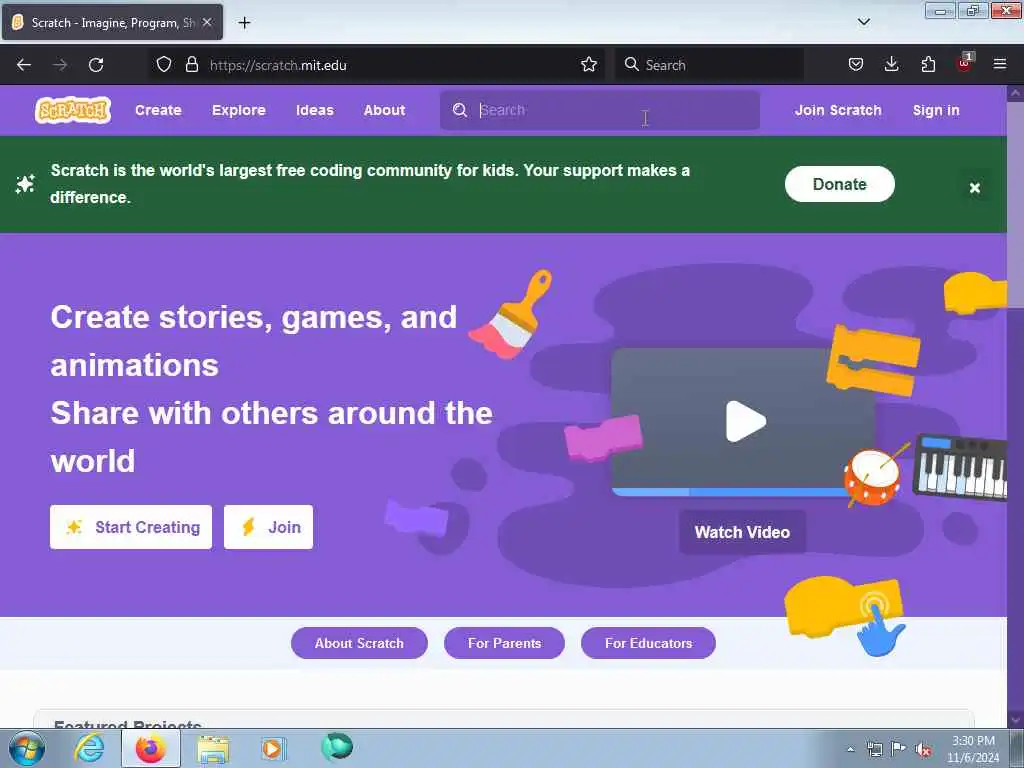Click the red extension icon with badge
The image size is (1024, 768).
coord(964,63)
